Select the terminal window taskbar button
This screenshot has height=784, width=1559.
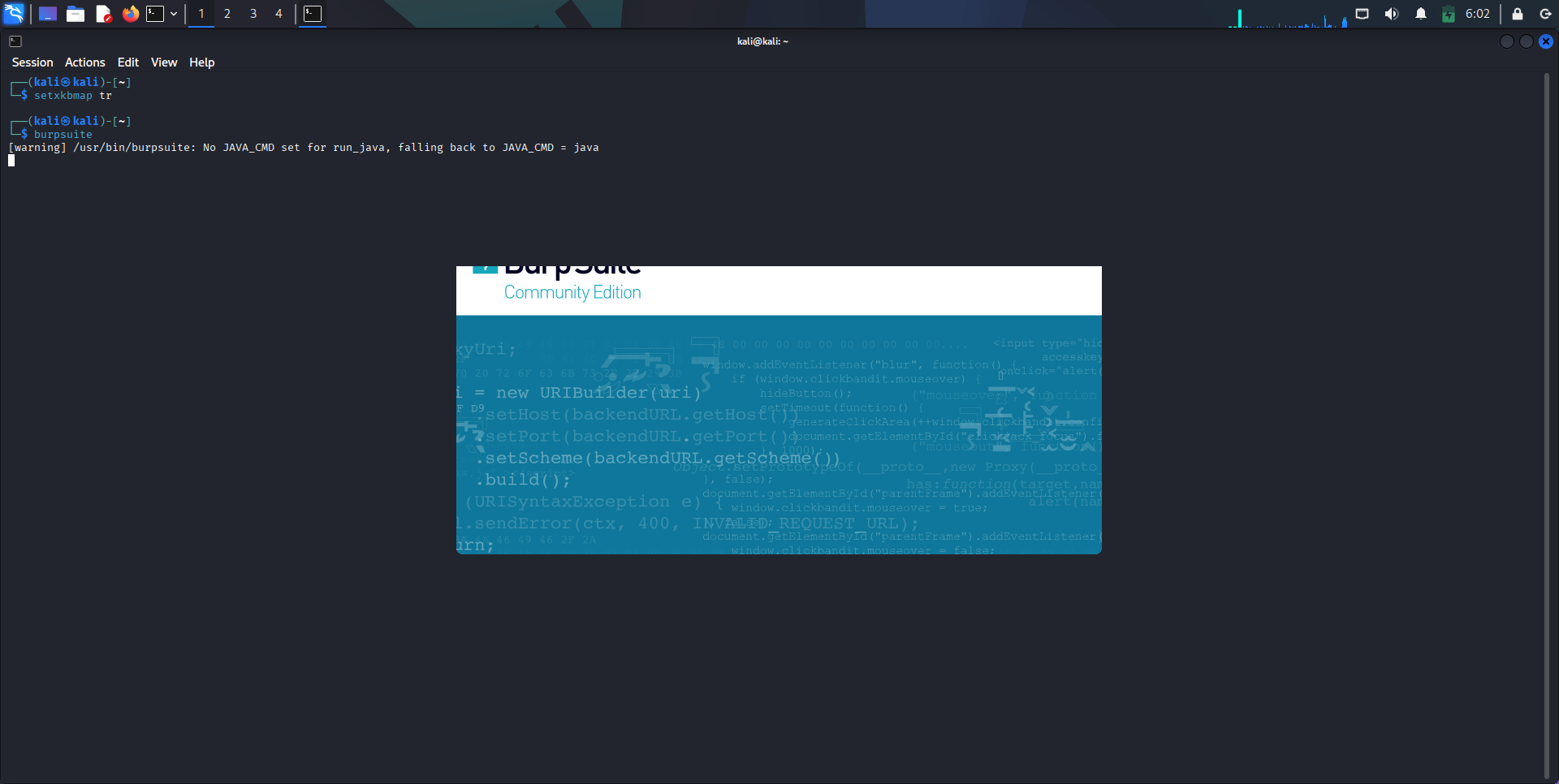(313, 14)
